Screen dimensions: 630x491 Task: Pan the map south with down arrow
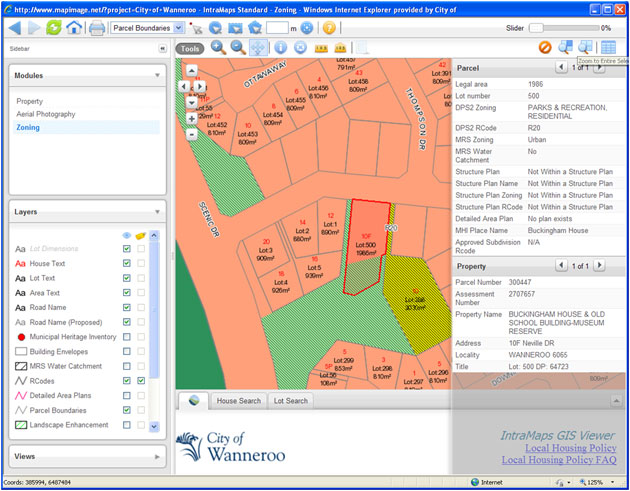point(192,102)
